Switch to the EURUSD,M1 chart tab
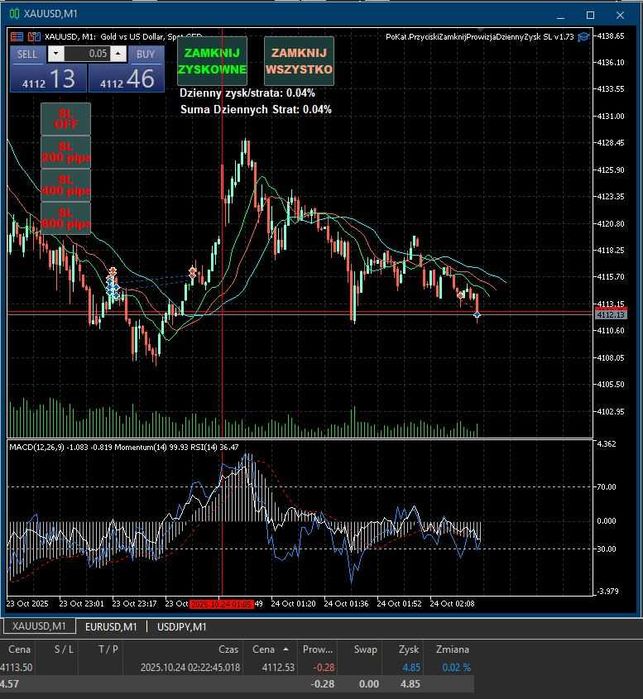643x699 pixels. (x=111, y=627)
